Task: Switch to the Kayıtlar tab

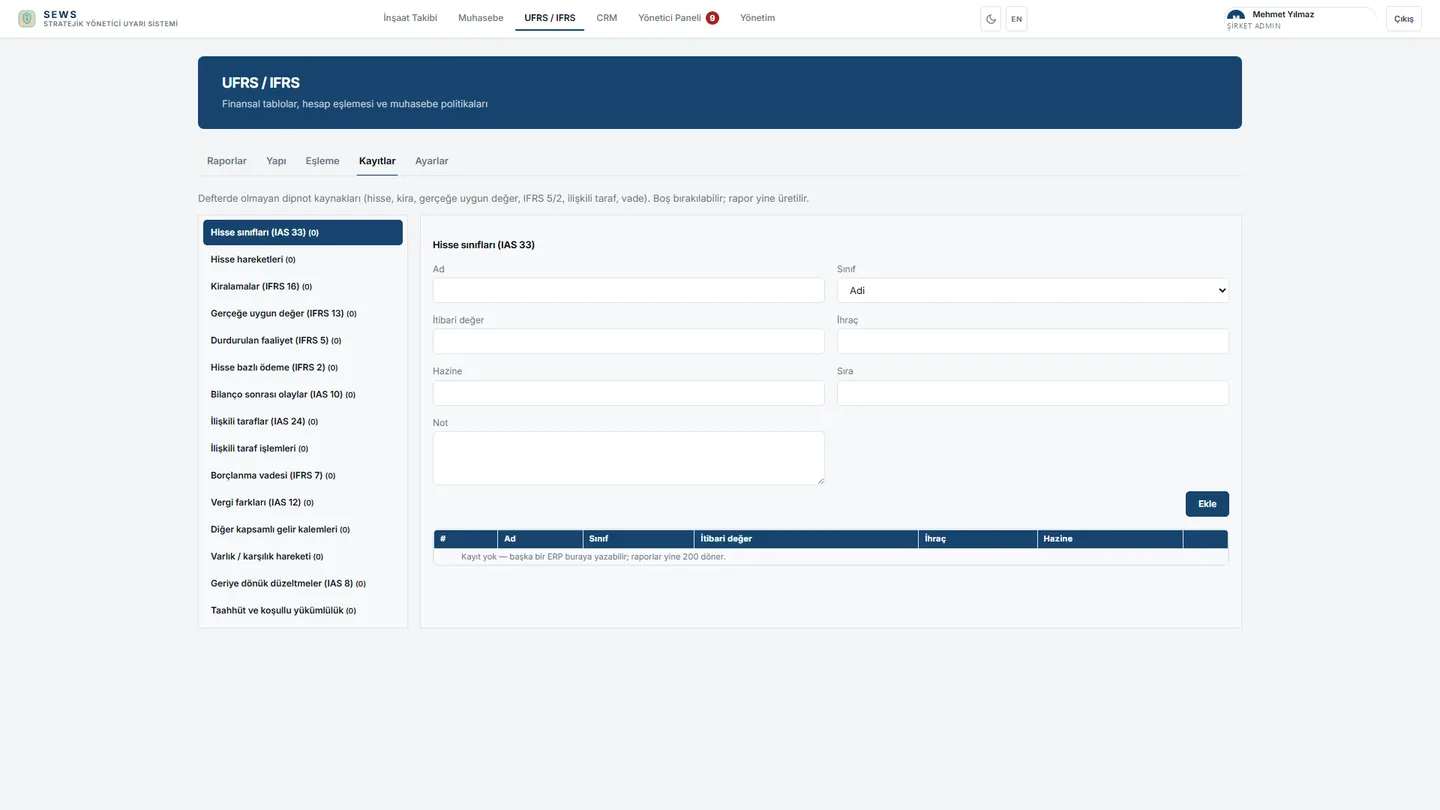Action: (377, 161)
